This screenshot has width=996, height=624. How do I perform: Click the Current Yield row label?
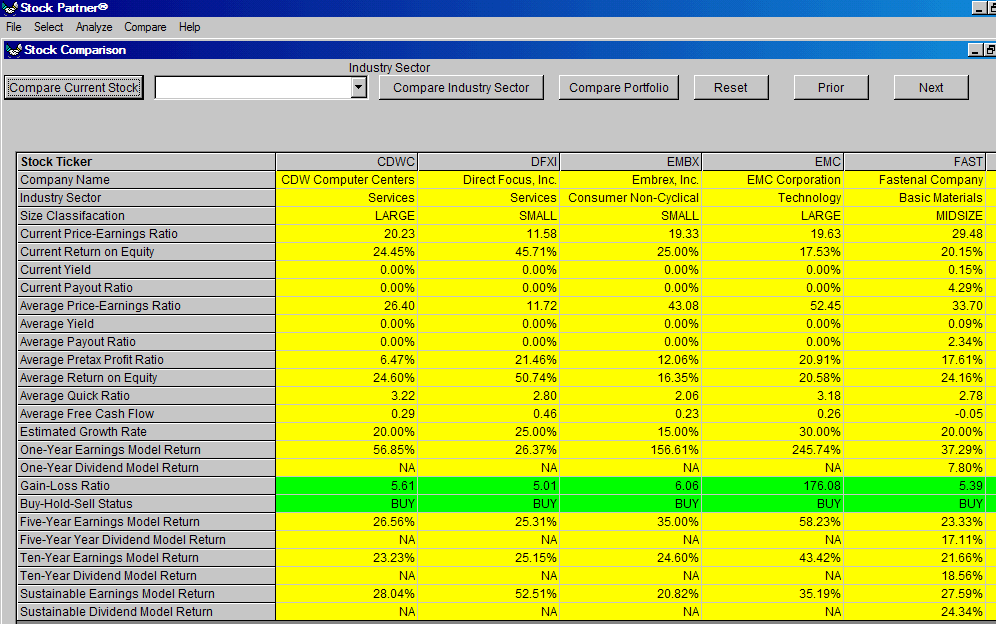tap(146, 269)
